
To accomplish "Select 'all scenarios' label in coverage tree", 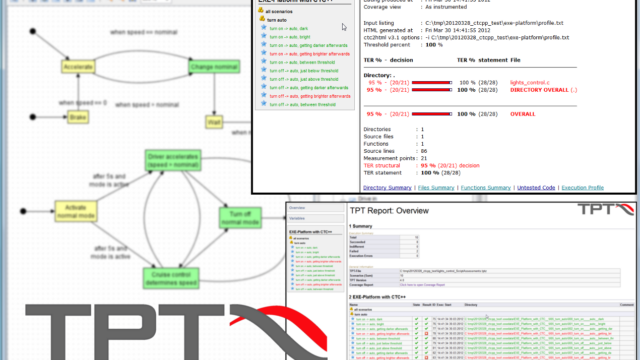I will 279,11.
